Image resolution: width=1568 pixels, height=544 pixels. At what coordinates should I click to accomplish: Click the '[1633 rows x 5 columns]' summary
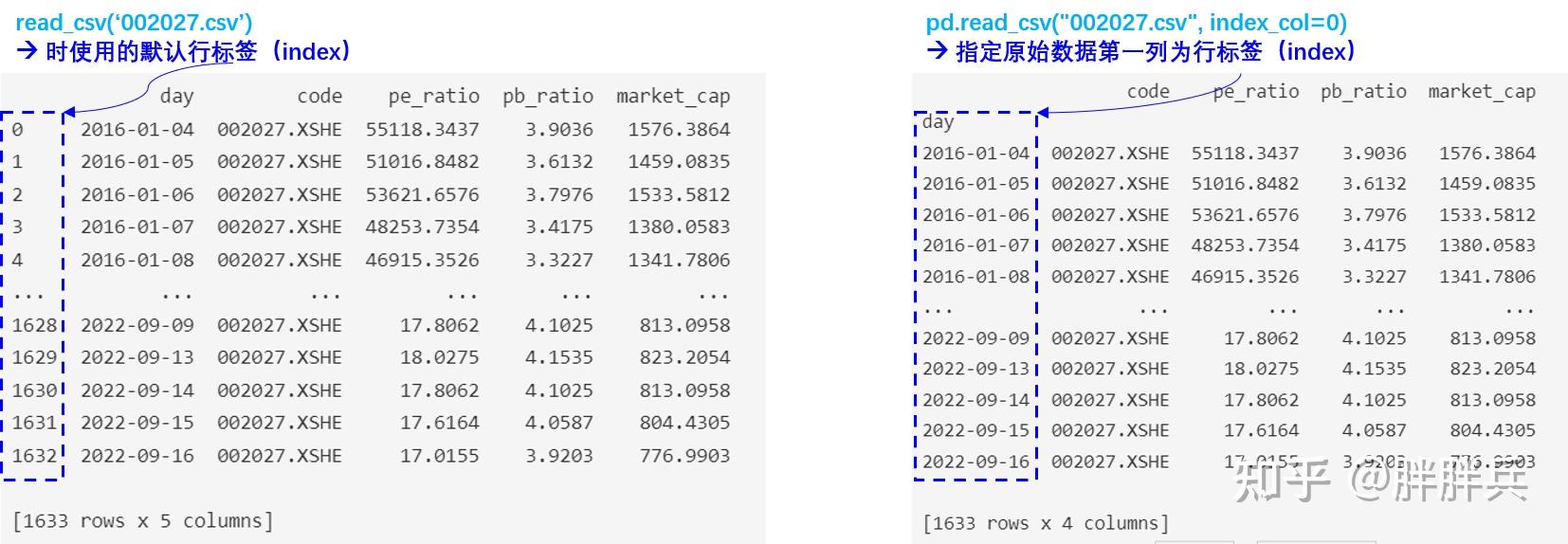click(143, 521)
